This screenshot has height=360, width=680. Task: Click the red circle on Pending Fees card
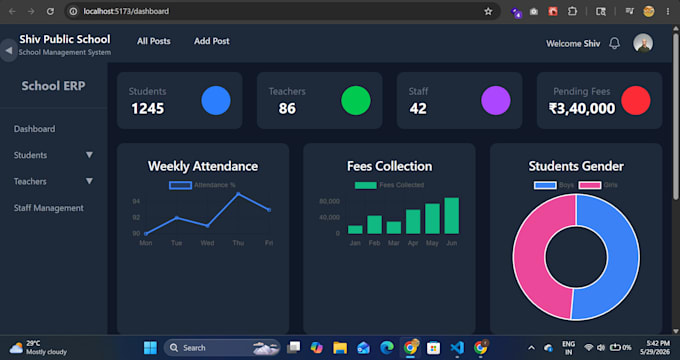(x=636, y=101)
